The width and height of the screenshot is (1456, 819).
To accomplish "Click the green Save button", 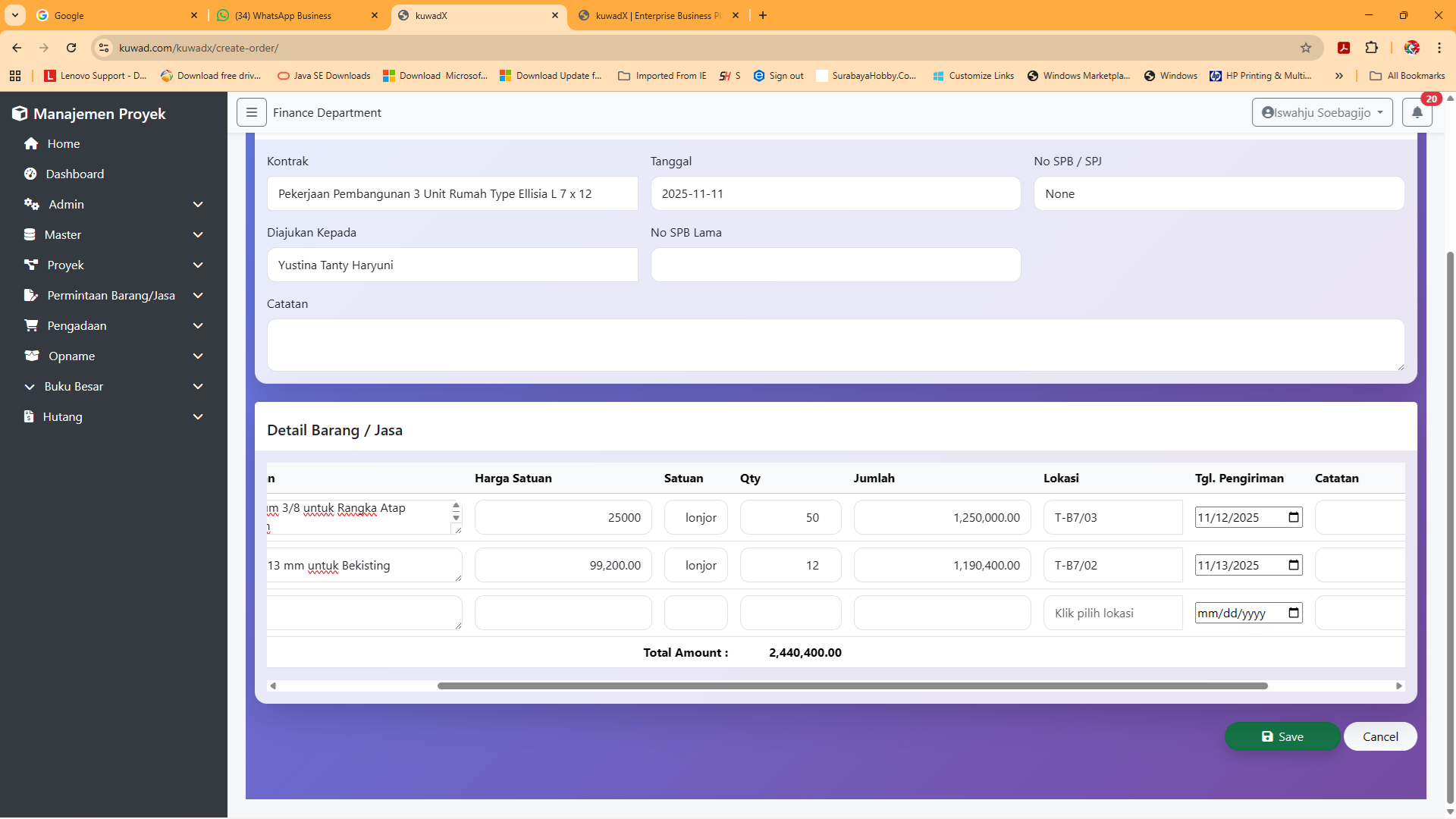I will click(1282, 736).
